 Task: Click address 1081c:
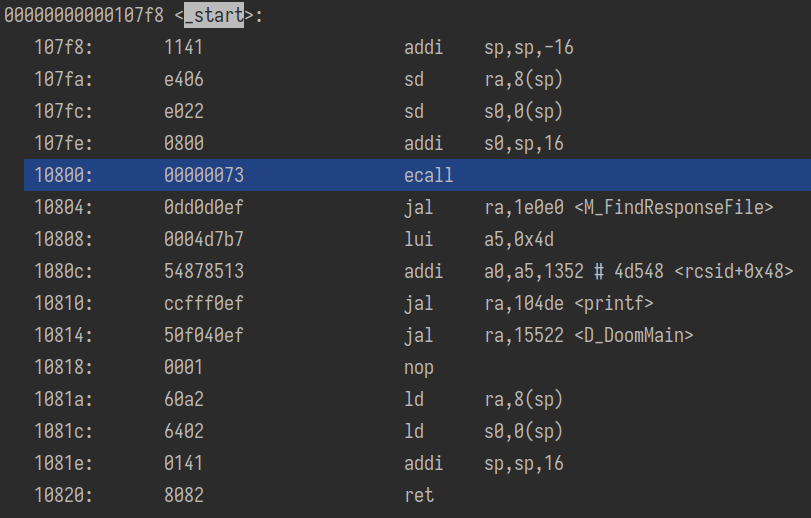(64, 432)
